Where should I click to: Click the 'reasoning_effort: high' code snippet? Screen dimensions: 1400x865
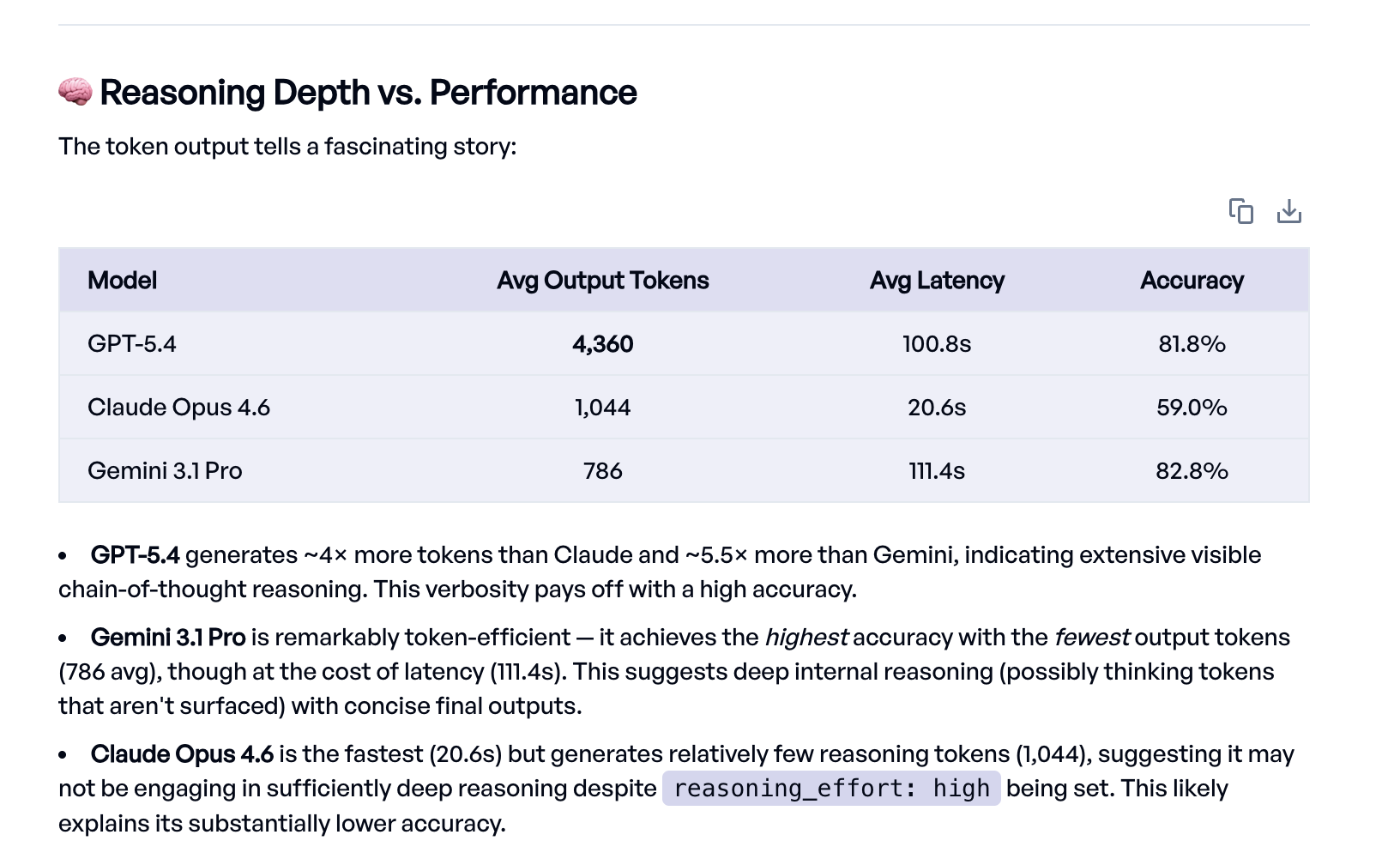(x=830, y=788)
